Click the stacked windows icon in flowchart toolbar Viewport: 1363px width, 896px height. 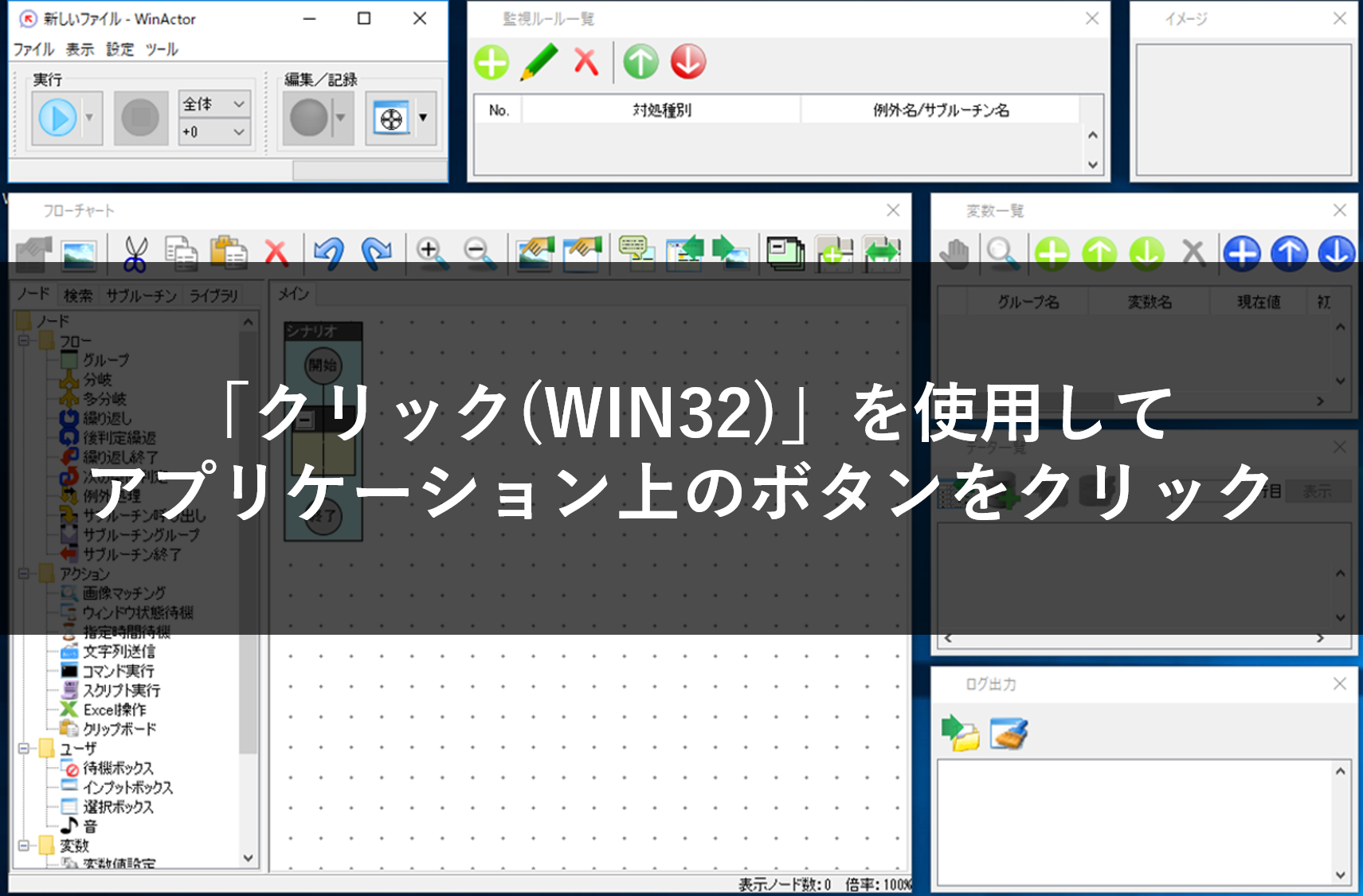pos(786,252)
